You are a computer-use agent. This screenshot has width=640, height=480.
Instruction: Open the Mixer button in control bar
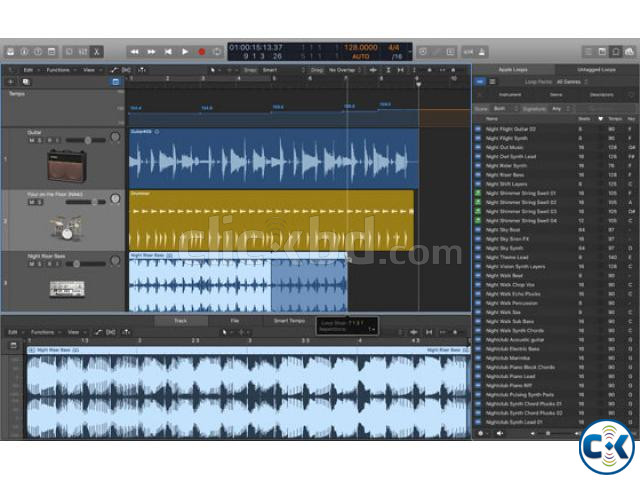(83, 52)
